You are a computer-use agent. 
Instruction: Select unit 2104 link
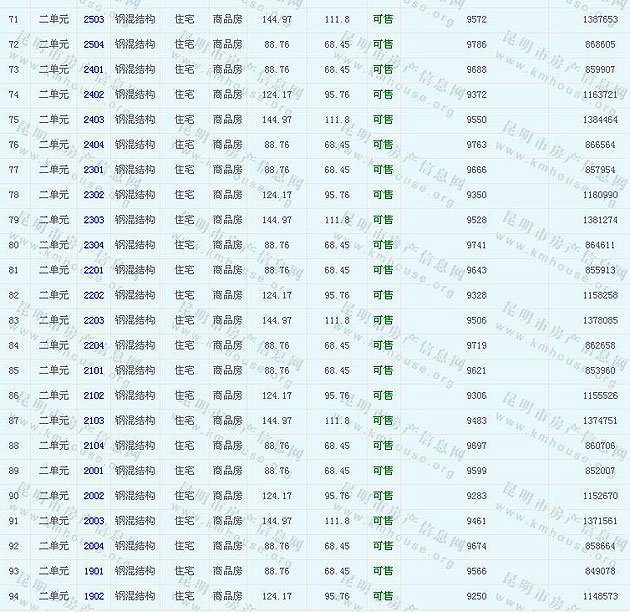click(x=93, y=446)
